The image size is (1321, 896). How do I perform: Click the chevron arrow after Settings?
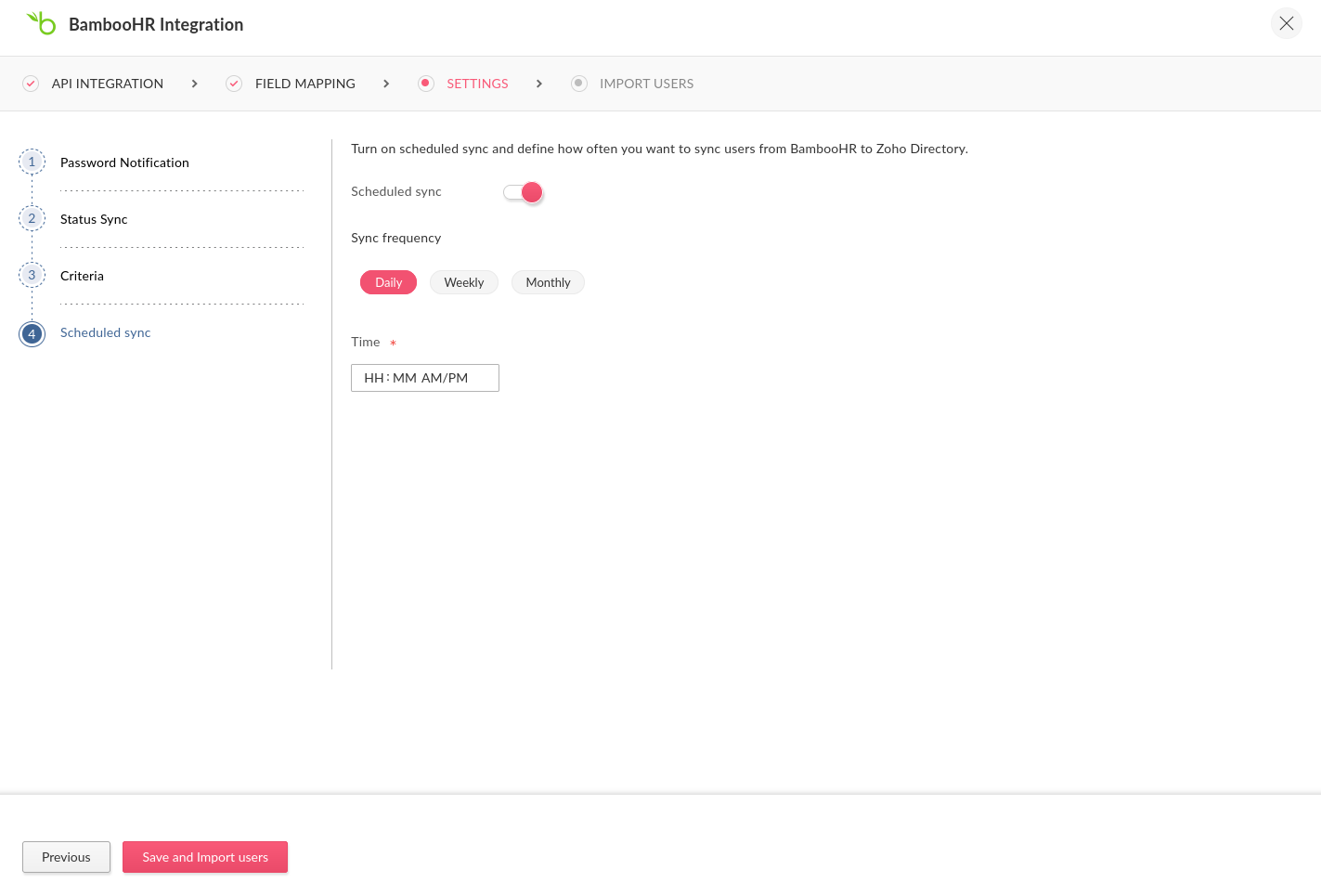(539, 84)
